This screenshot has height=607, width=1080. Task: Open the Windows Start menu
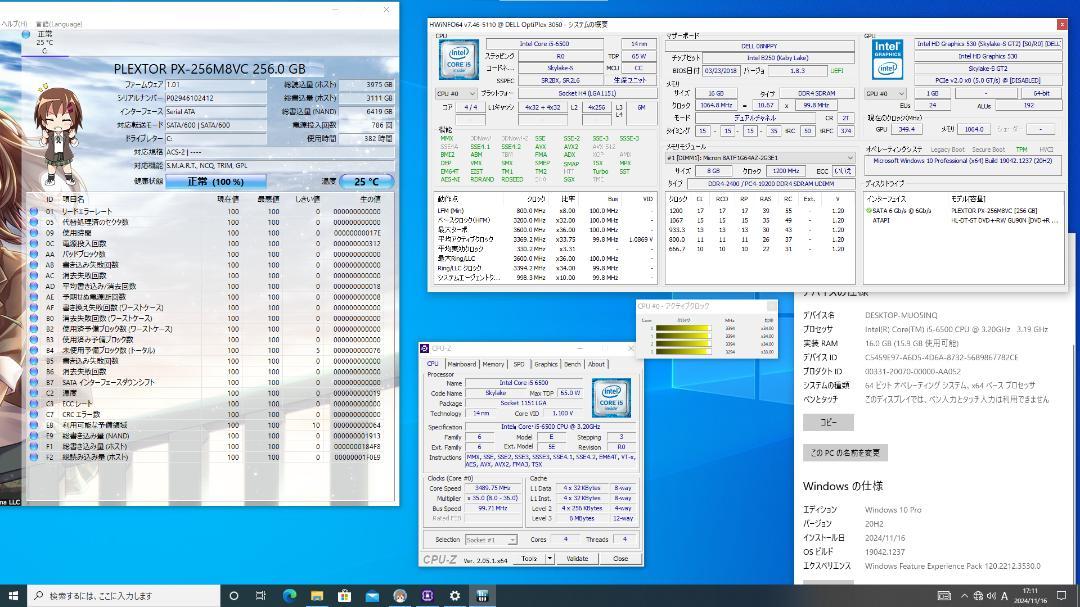[13, 595]
